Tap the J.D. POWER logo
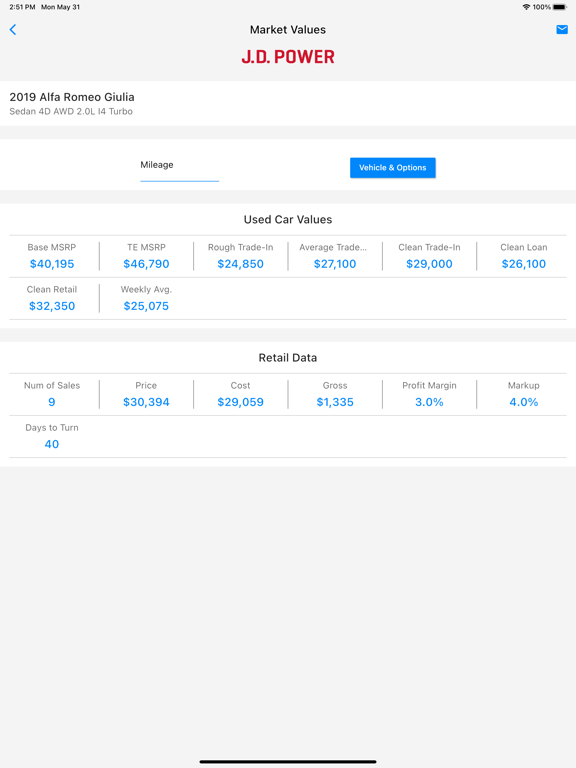This screenshot has height=768, width=576. (288, 57)
